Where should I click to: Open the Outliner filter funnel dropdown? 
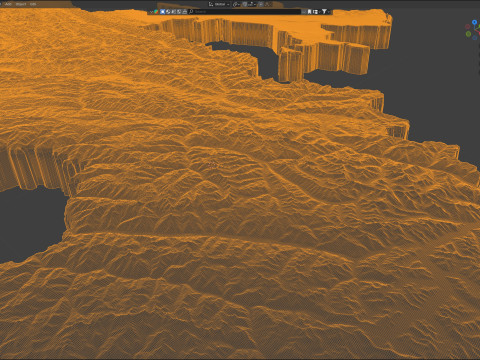[326, 12]
